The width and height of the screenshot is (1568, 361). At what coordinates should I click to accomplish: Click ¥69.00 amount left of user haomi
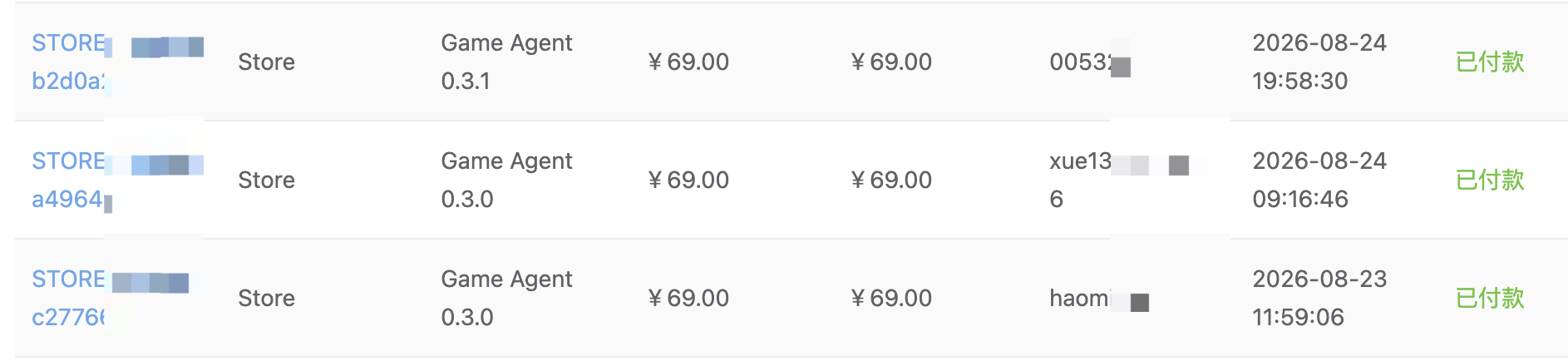[891, 298]
